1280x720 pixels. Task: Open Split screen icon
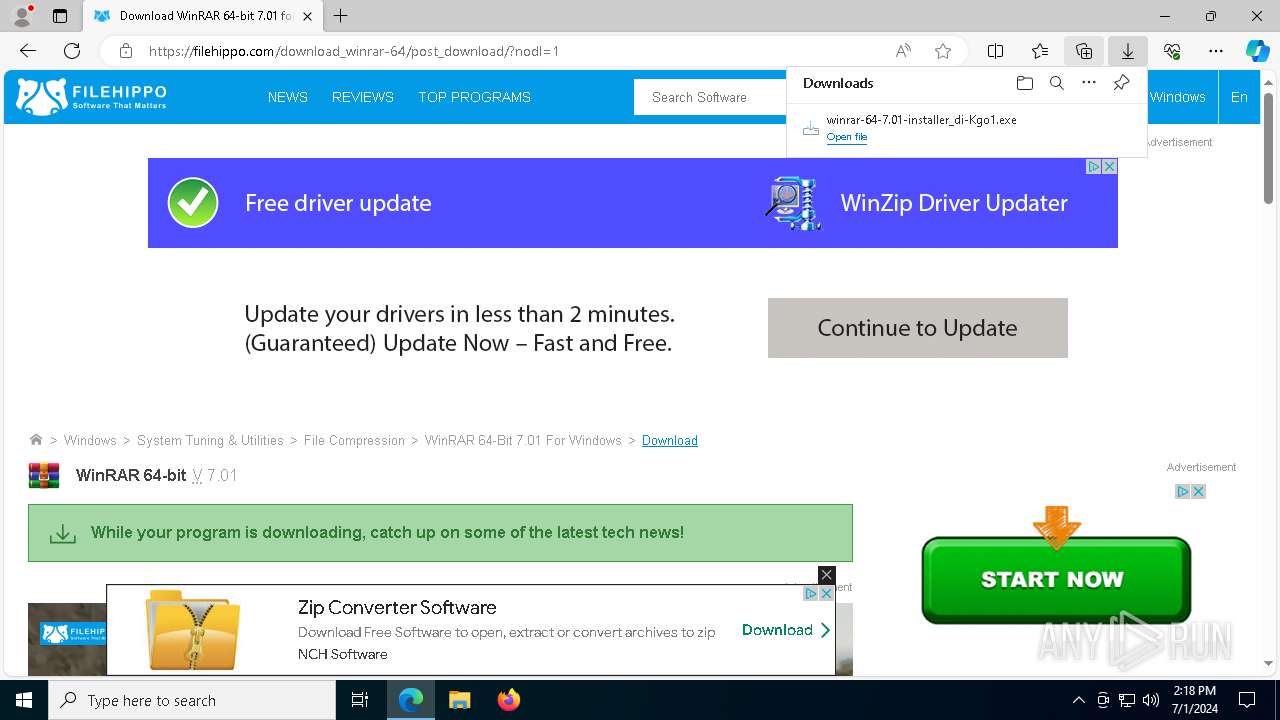(996, 51)
